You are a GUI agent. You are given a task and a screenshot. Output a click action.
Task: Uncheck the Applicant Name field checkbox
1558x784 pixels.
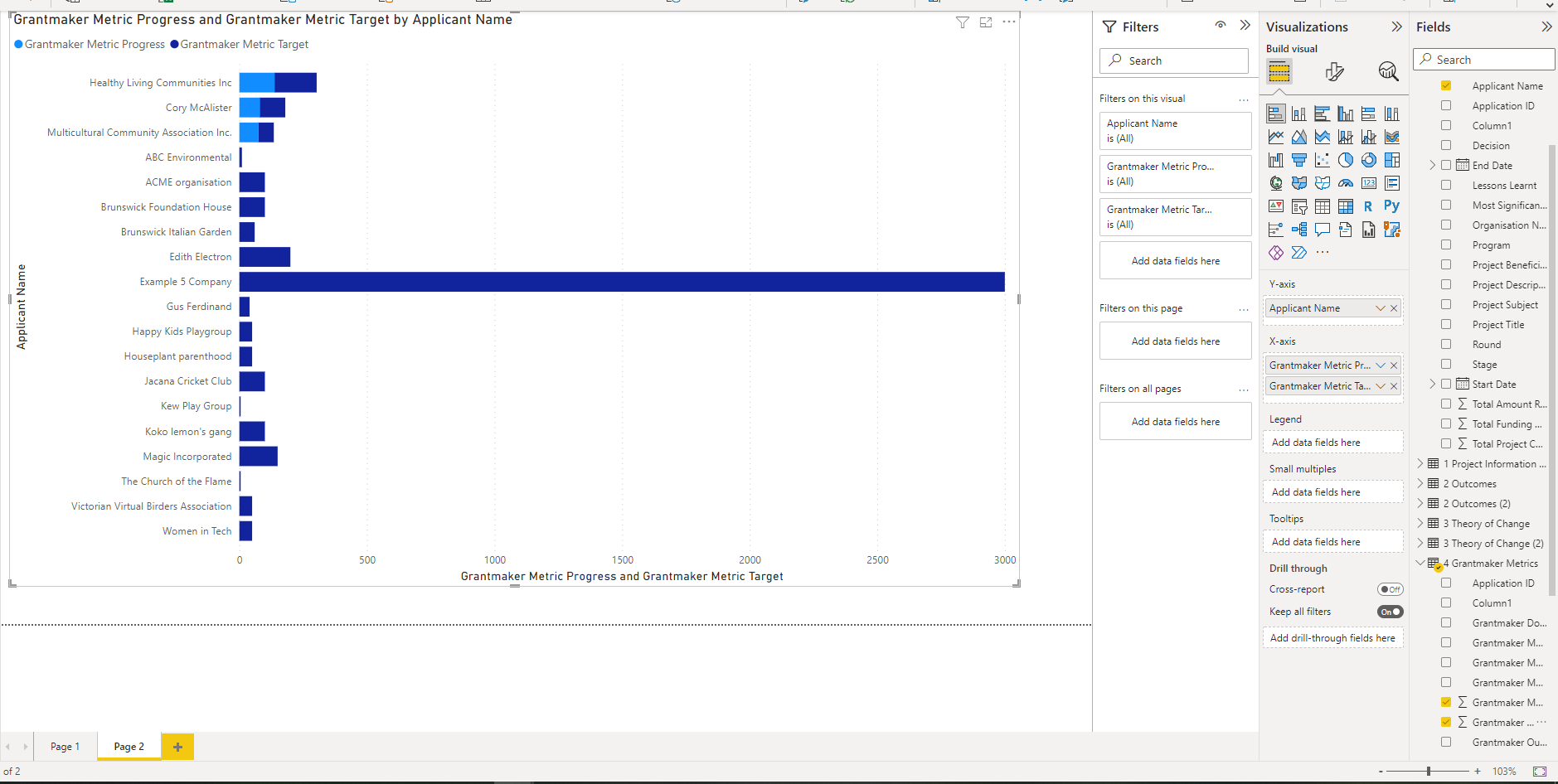click(x=1446, y=86)
